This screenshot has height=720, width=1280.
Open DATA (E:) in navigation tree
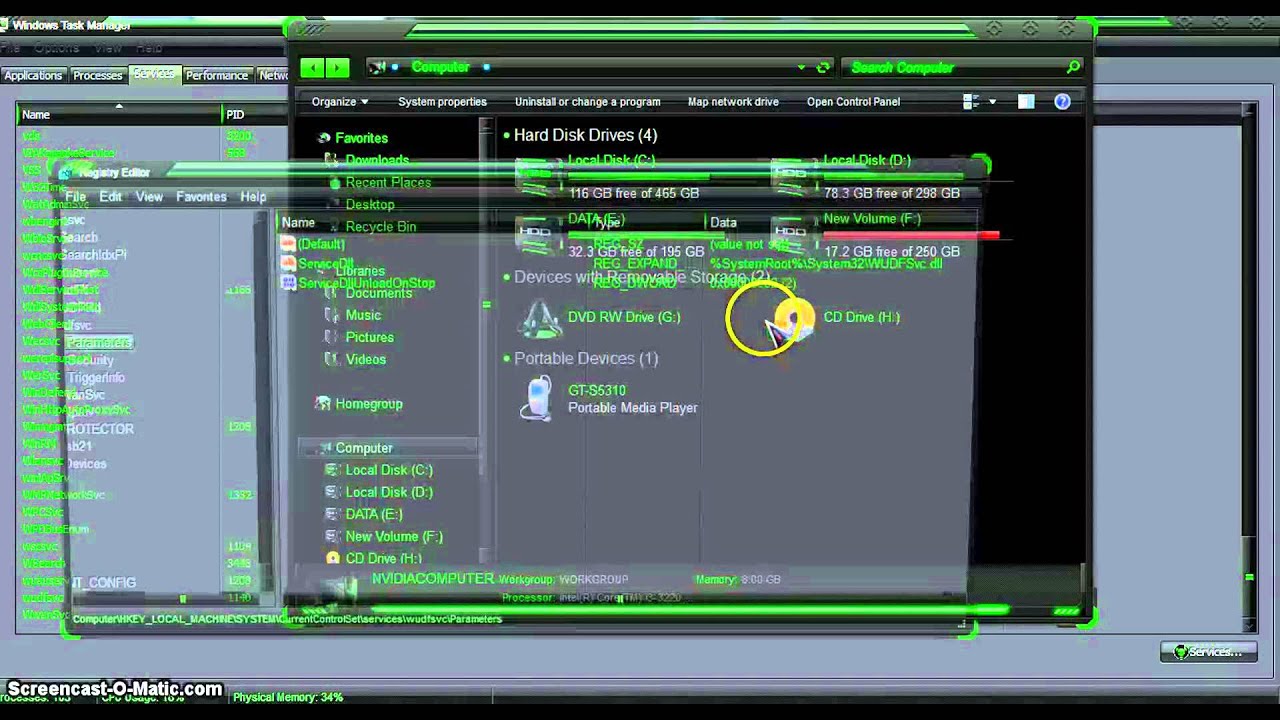pyautogui.click(x=374, y=514)
